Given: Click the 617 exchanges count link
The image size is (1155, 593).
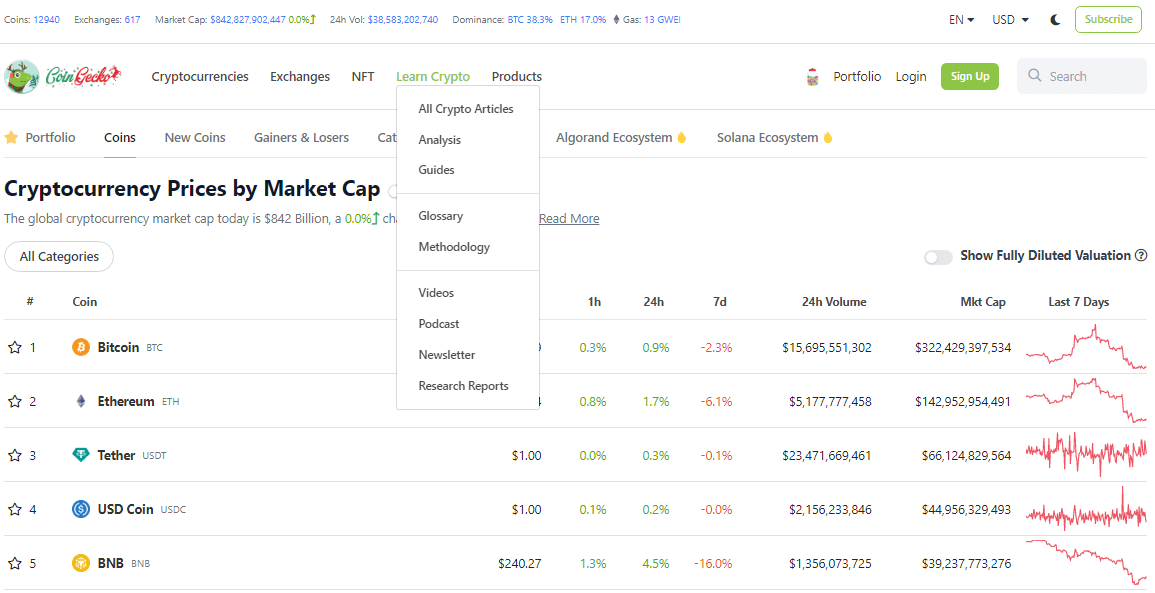Looking at the screenshot, I should click(133, 20).
